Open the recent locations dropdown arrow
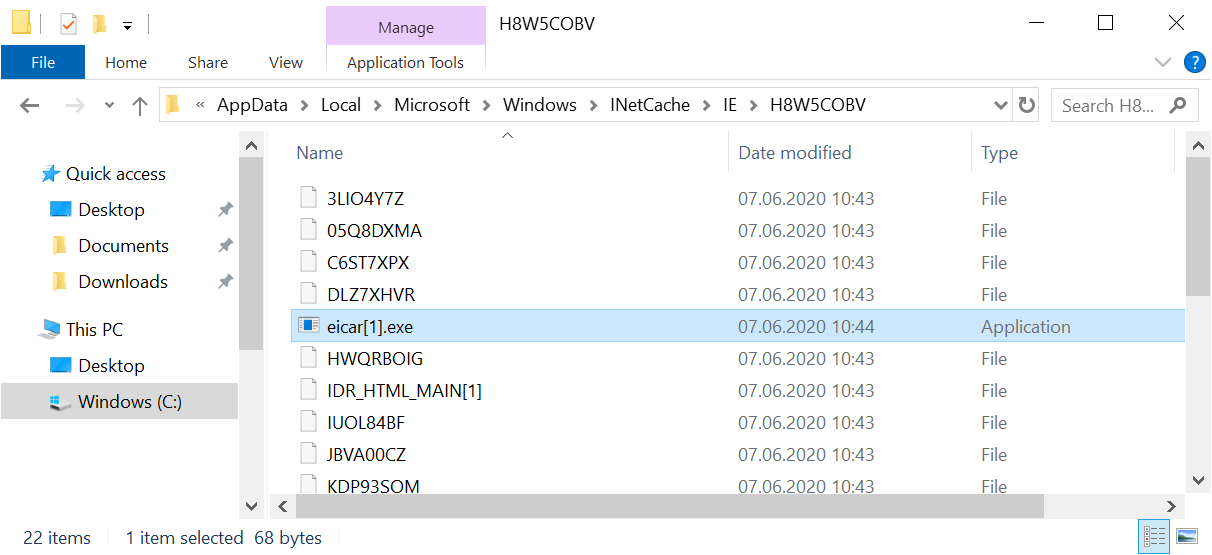Image resolution: width=1212 pixels, height=555 pixels. click(x=109, y=105)
